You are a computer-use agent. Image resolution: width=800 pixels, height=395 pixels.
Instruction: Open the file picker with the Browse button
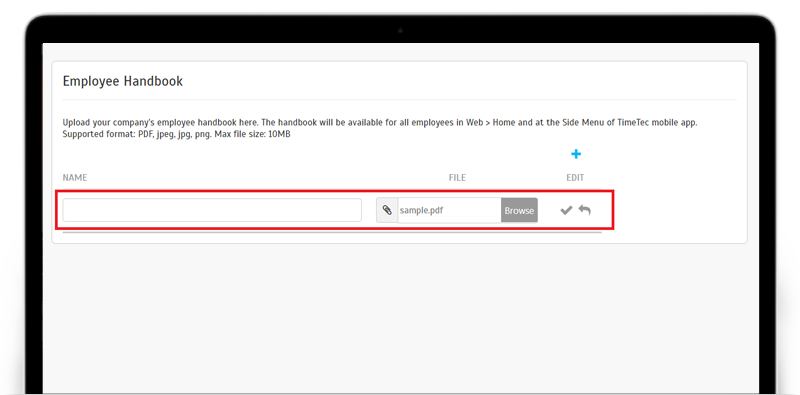point(519,210)
